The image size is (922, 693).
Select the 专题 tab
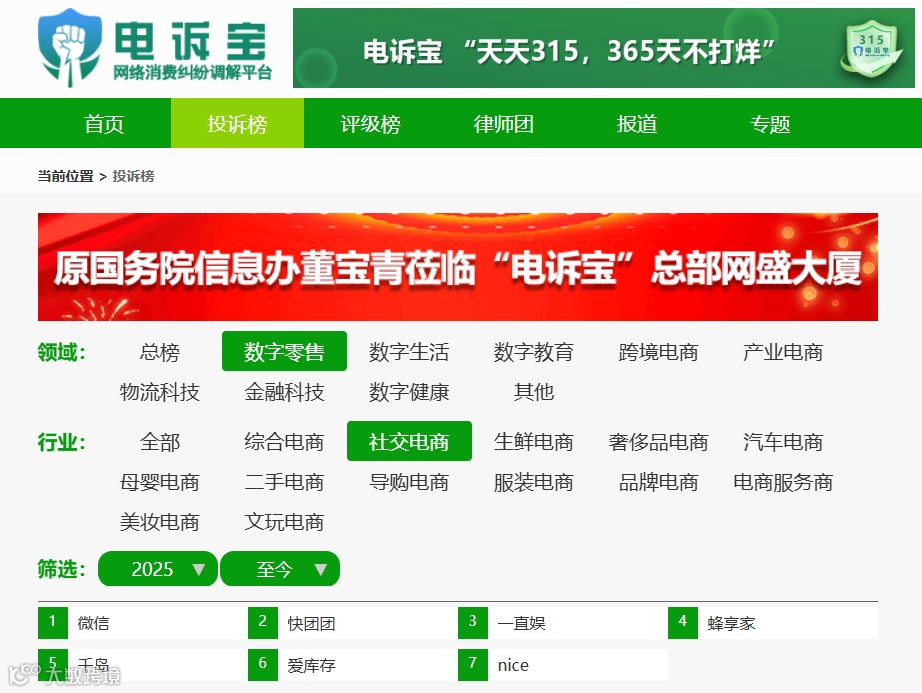tap(770, 123)
